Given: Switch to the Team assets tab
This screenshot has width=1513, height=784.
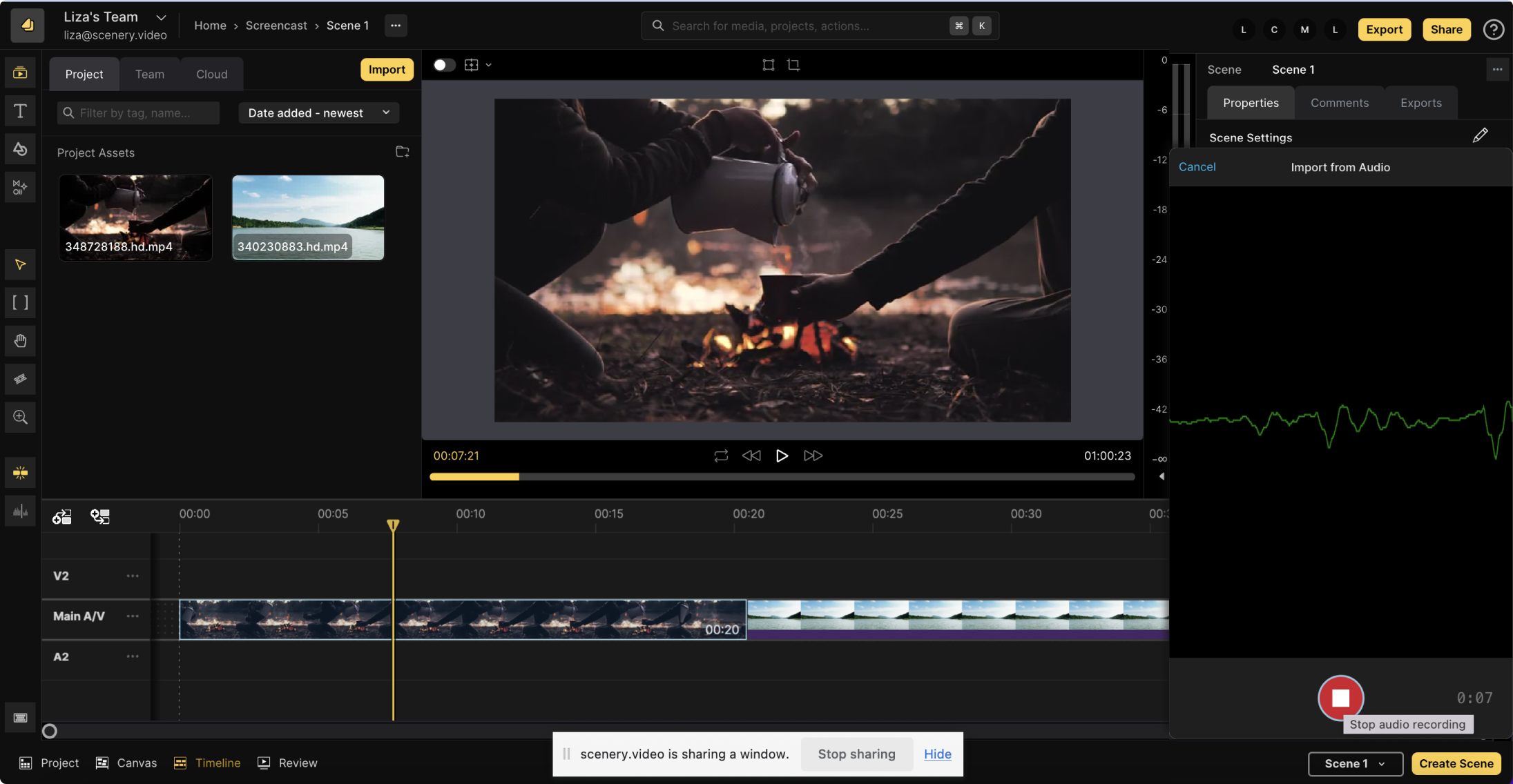Looking at the screenshot, I should pos(149,73).
